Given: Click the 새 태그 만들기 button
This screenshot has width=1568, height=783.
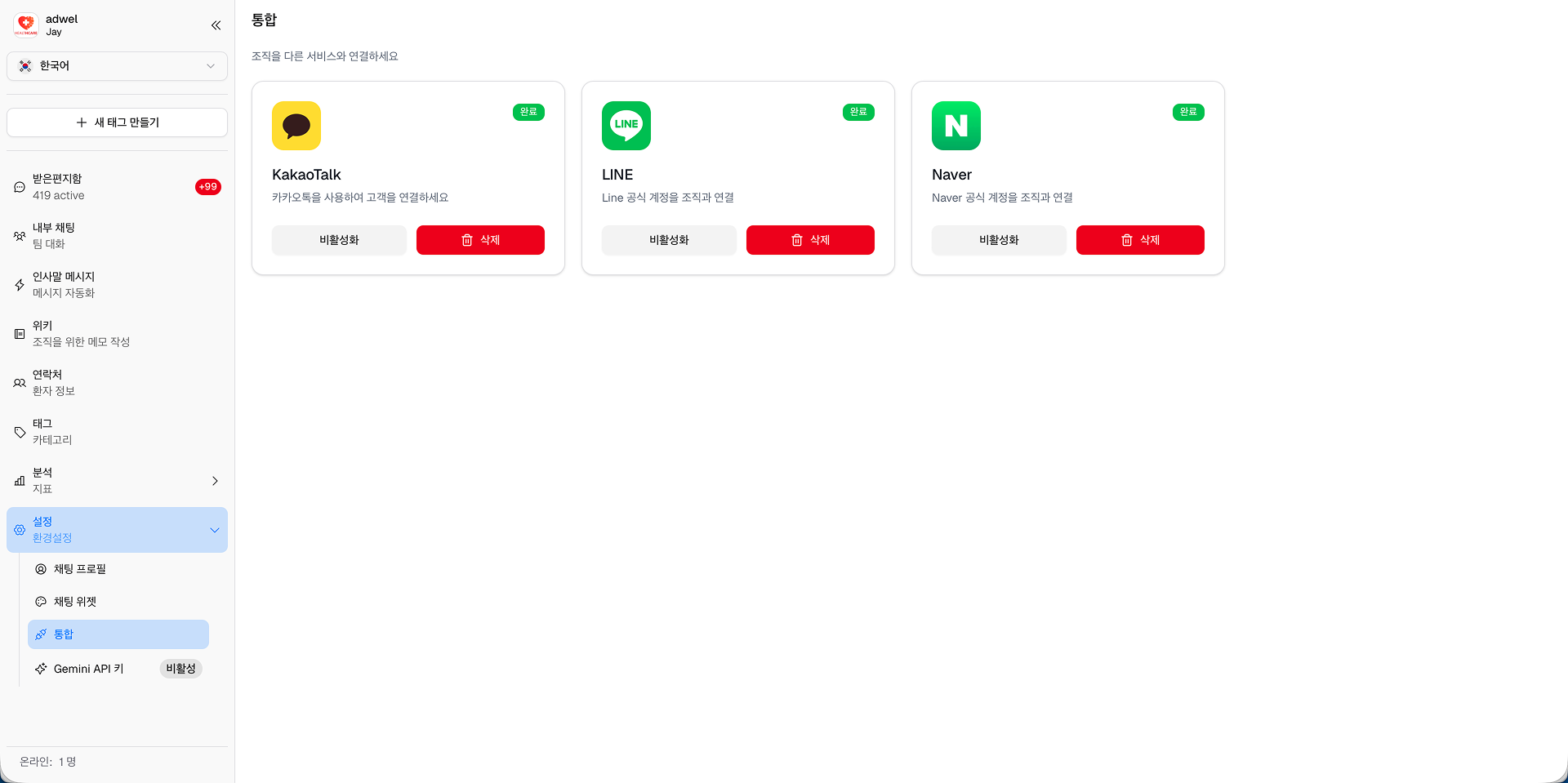Looking at the screenshot, I should [117, 122].
